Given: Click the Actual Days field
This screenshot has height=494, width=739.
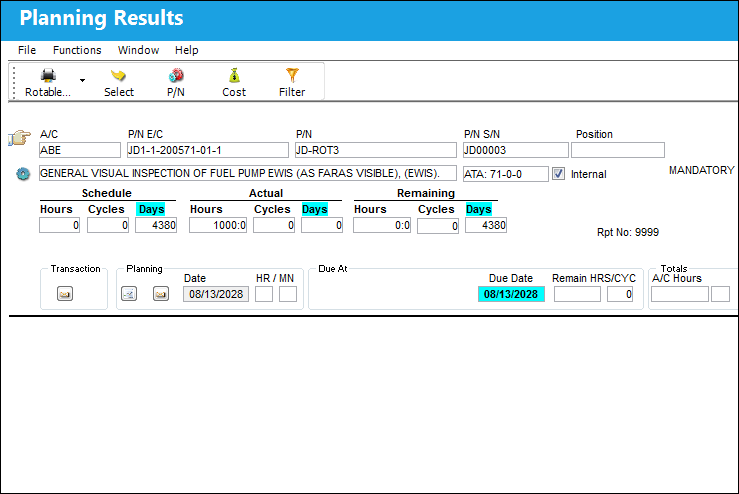Looking at the screenshot, I should click(x=322, y=225).
